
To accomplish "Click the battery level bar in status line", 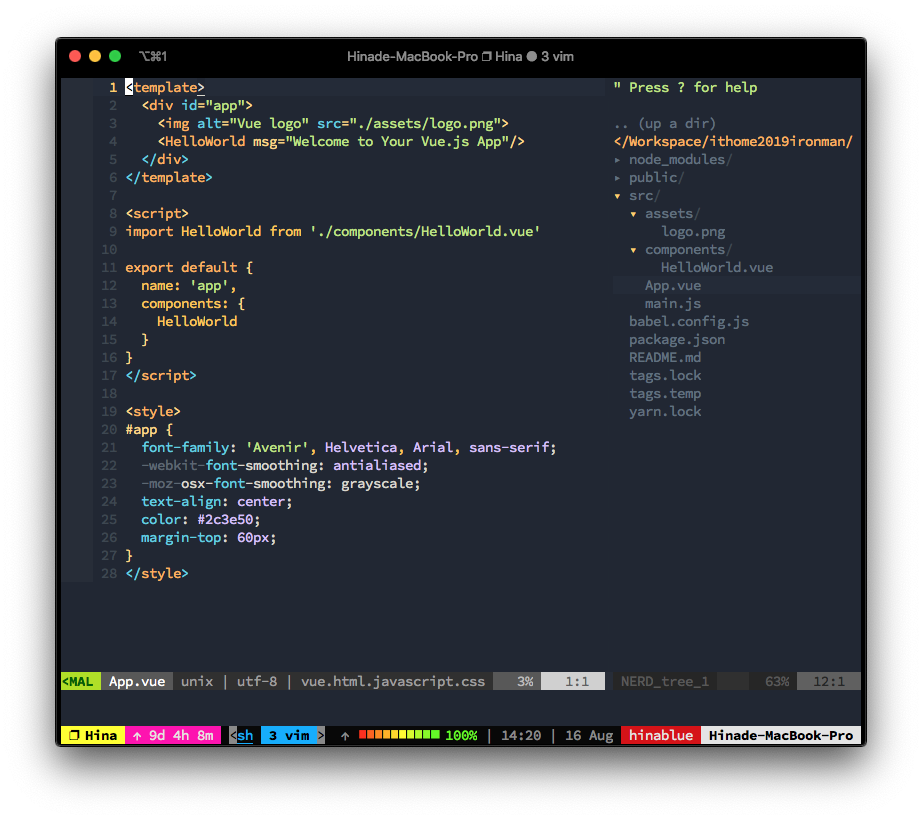I will coord(399,735).
